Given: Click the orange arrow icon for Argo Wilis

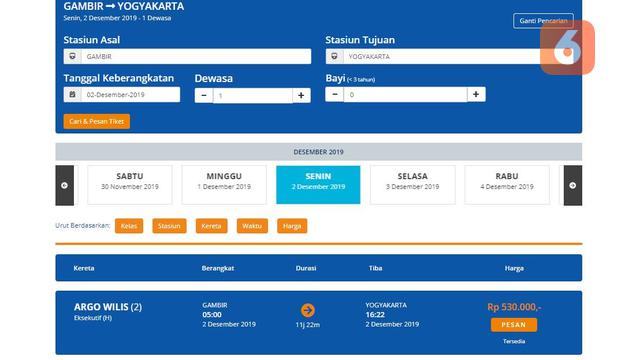Looking at the screenshot, I should click(308, 310).
